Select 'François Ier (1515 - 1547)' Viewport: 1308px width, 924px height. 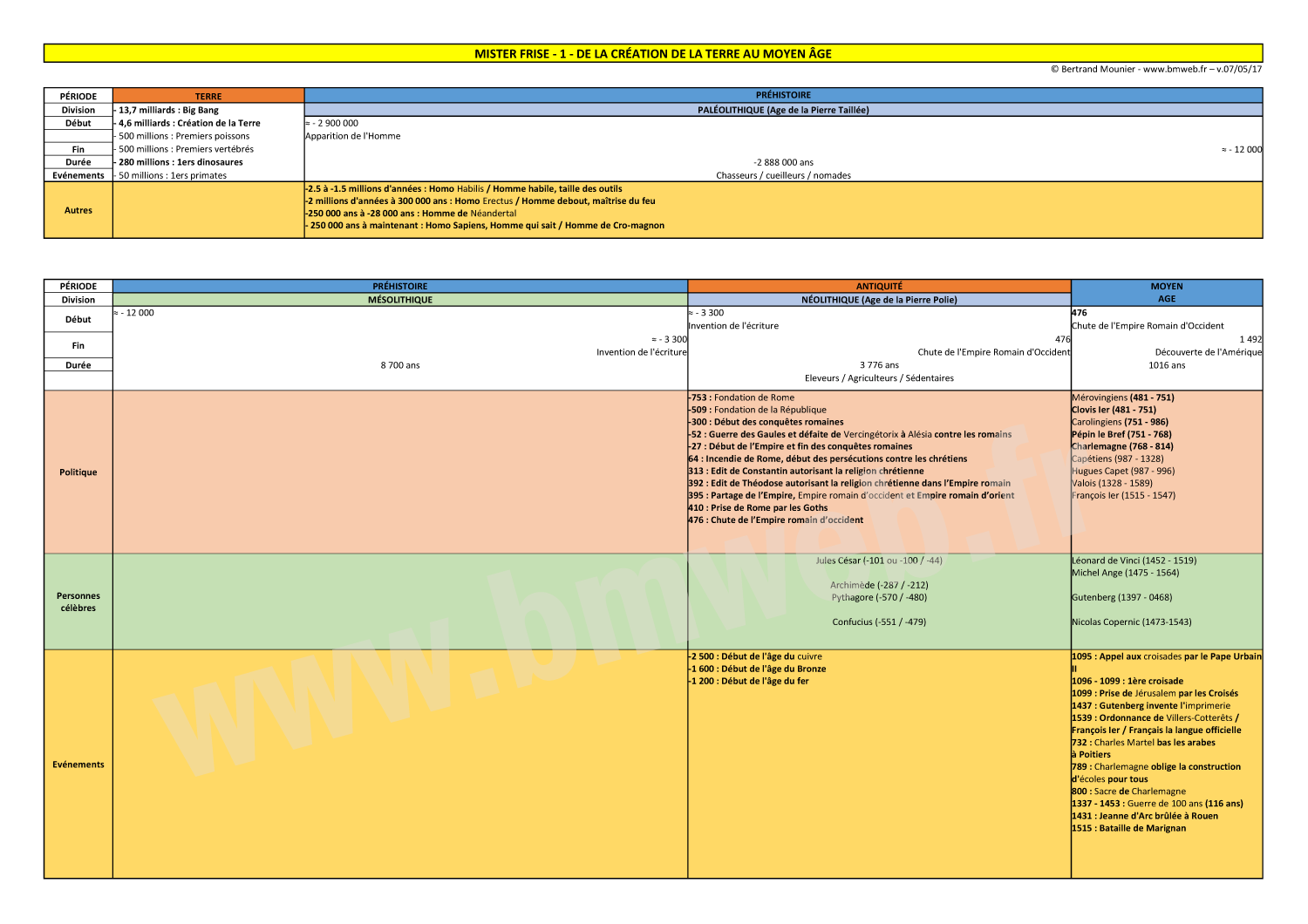click(x=1123, y=495)
